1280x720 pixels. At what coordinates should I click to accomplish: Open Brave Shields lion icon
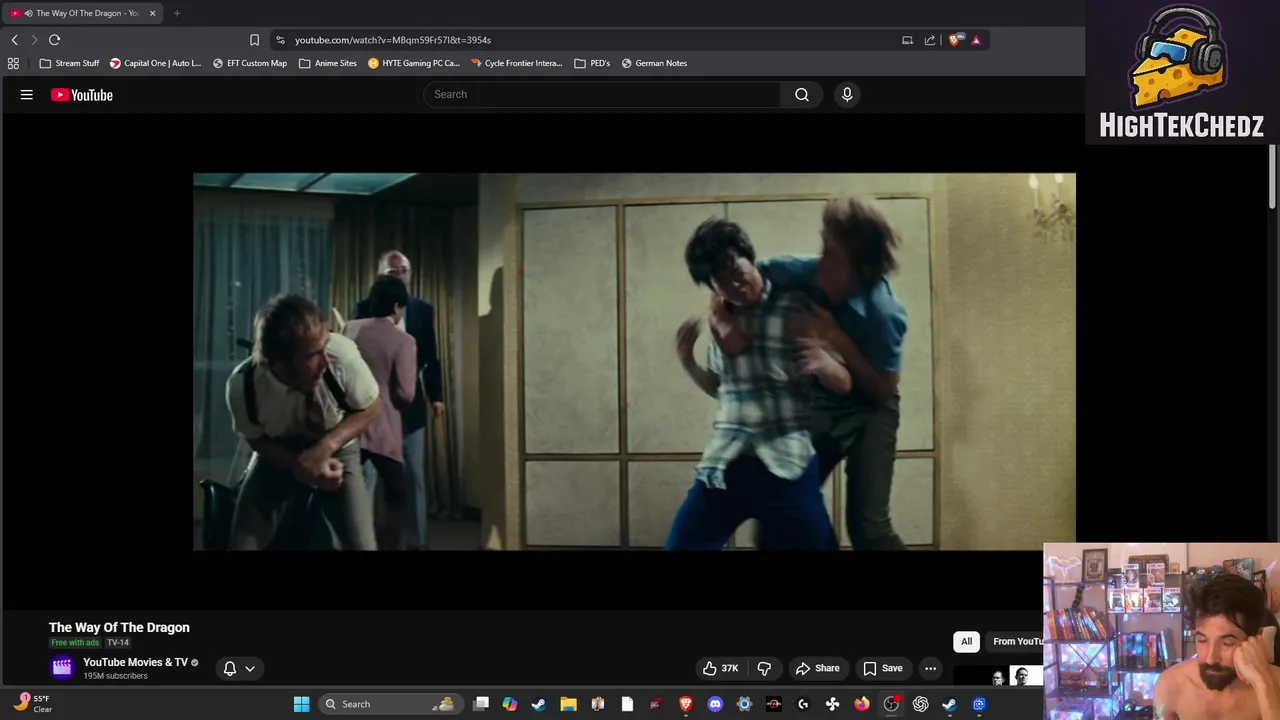[x=955, y=40]
